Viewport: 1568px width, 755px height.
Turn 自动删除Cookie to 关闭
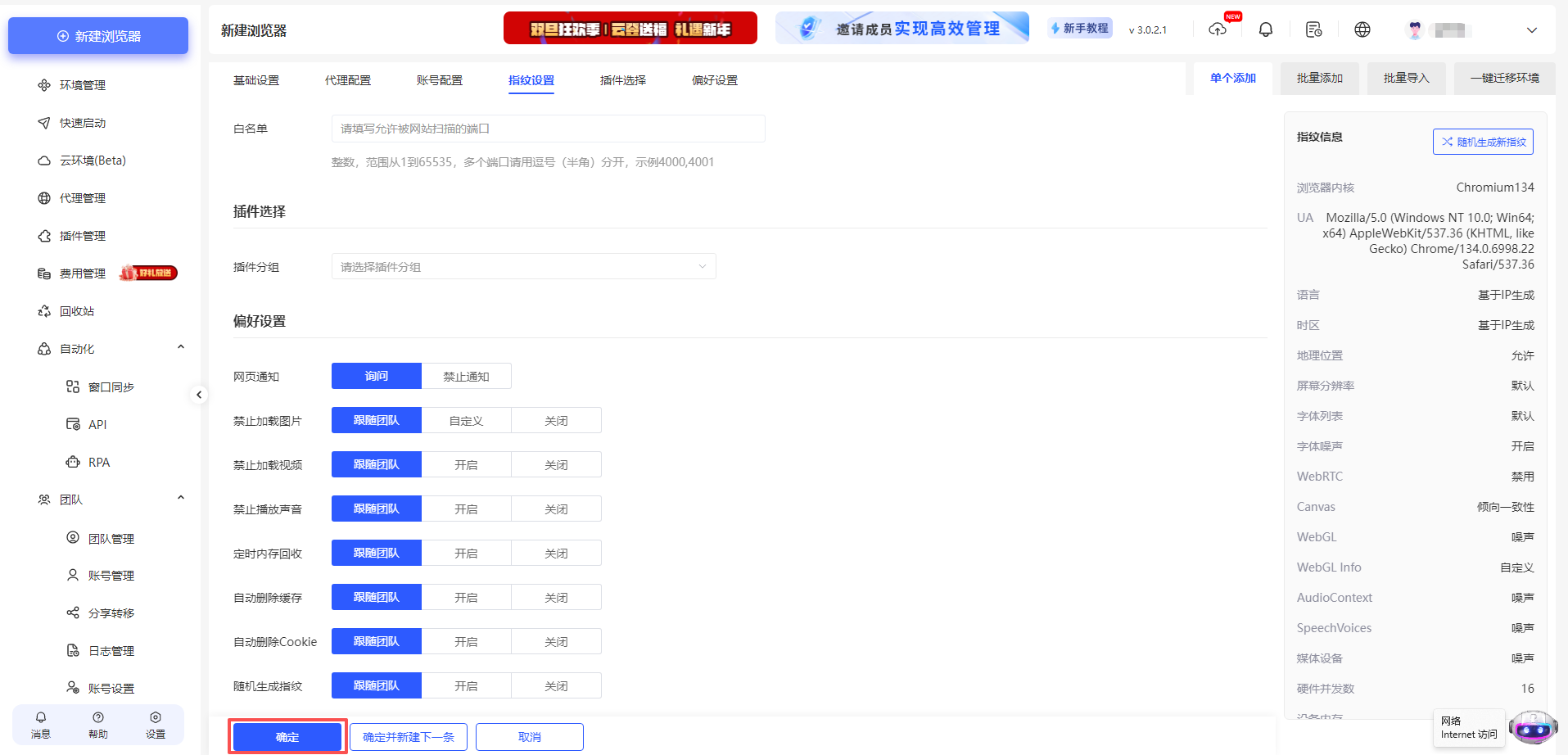click(x=556, y=640)
